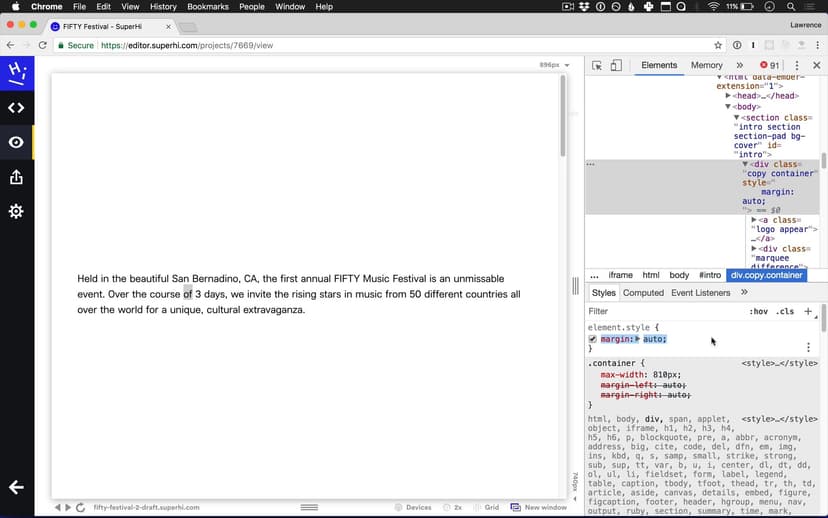Reload the preview using the refresh icon

tap(80, 507)
